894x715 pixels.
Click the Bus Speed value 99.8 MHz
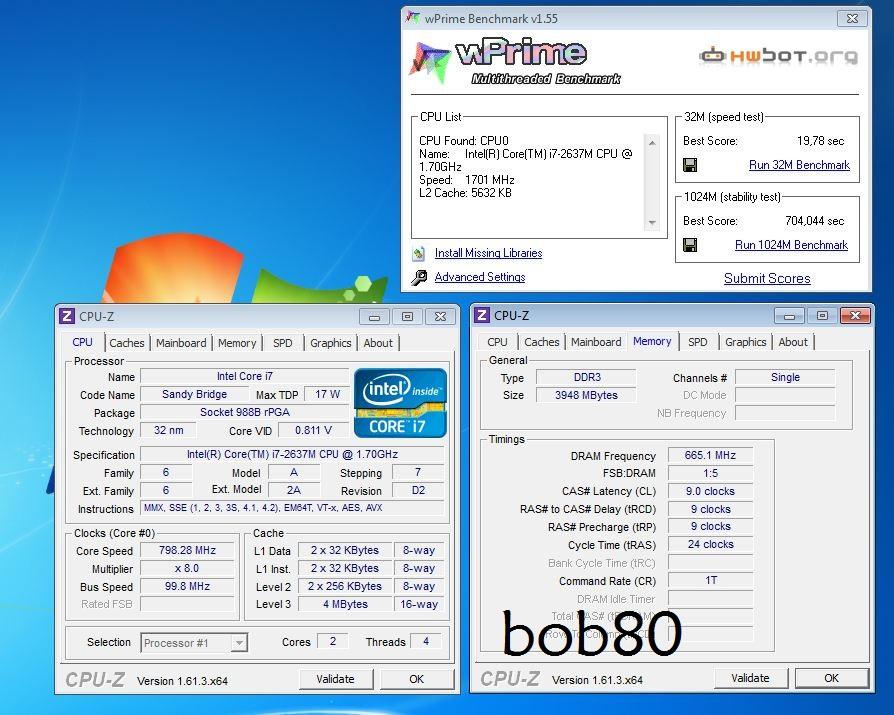[187, 586]
